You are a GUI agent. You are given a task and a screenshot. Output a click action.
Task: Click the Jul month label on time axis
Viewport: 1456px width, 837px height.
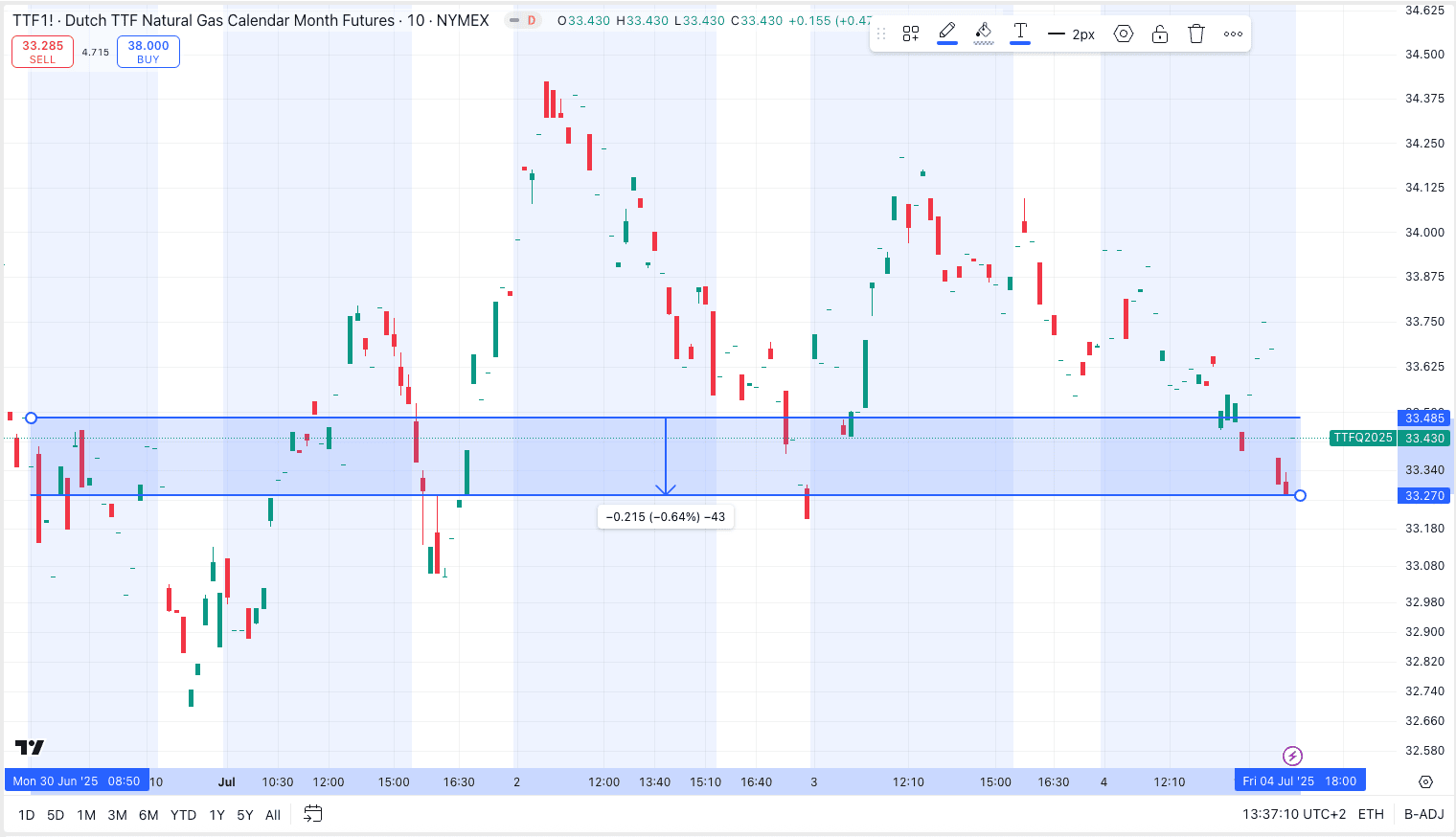coord(226,781)
